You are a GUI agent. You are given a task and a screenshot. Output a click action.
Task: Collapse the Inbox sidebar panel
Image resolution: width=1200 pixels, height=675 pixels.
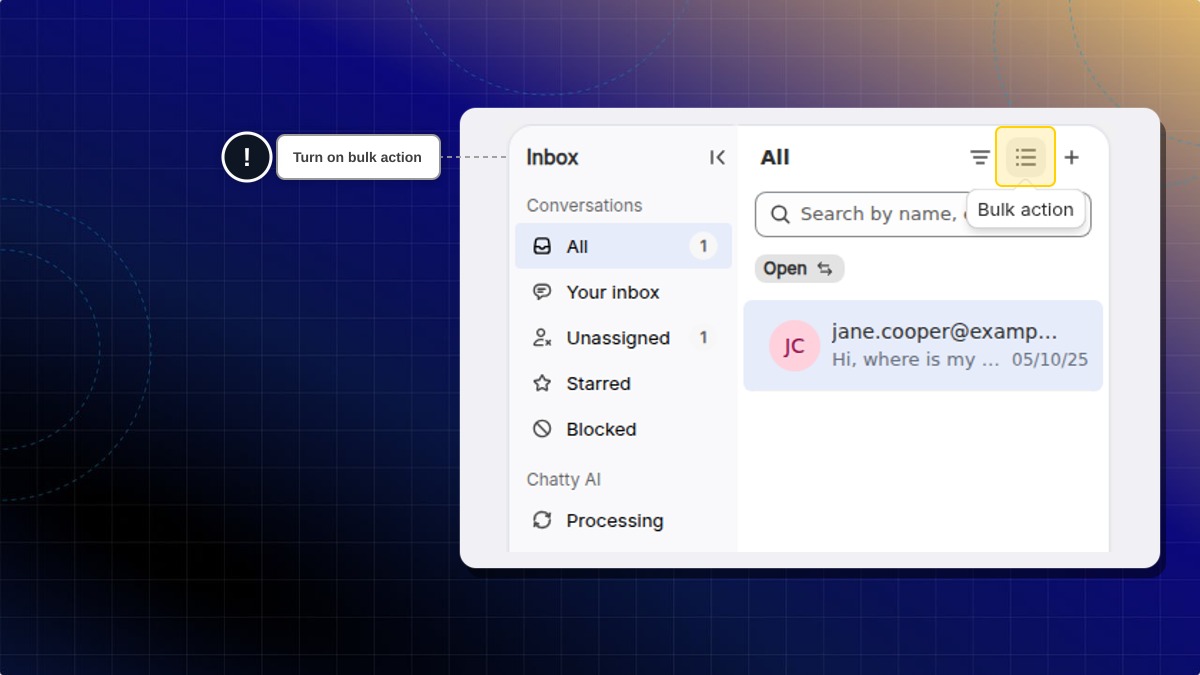pyautogui.click(x=717, y=157)
